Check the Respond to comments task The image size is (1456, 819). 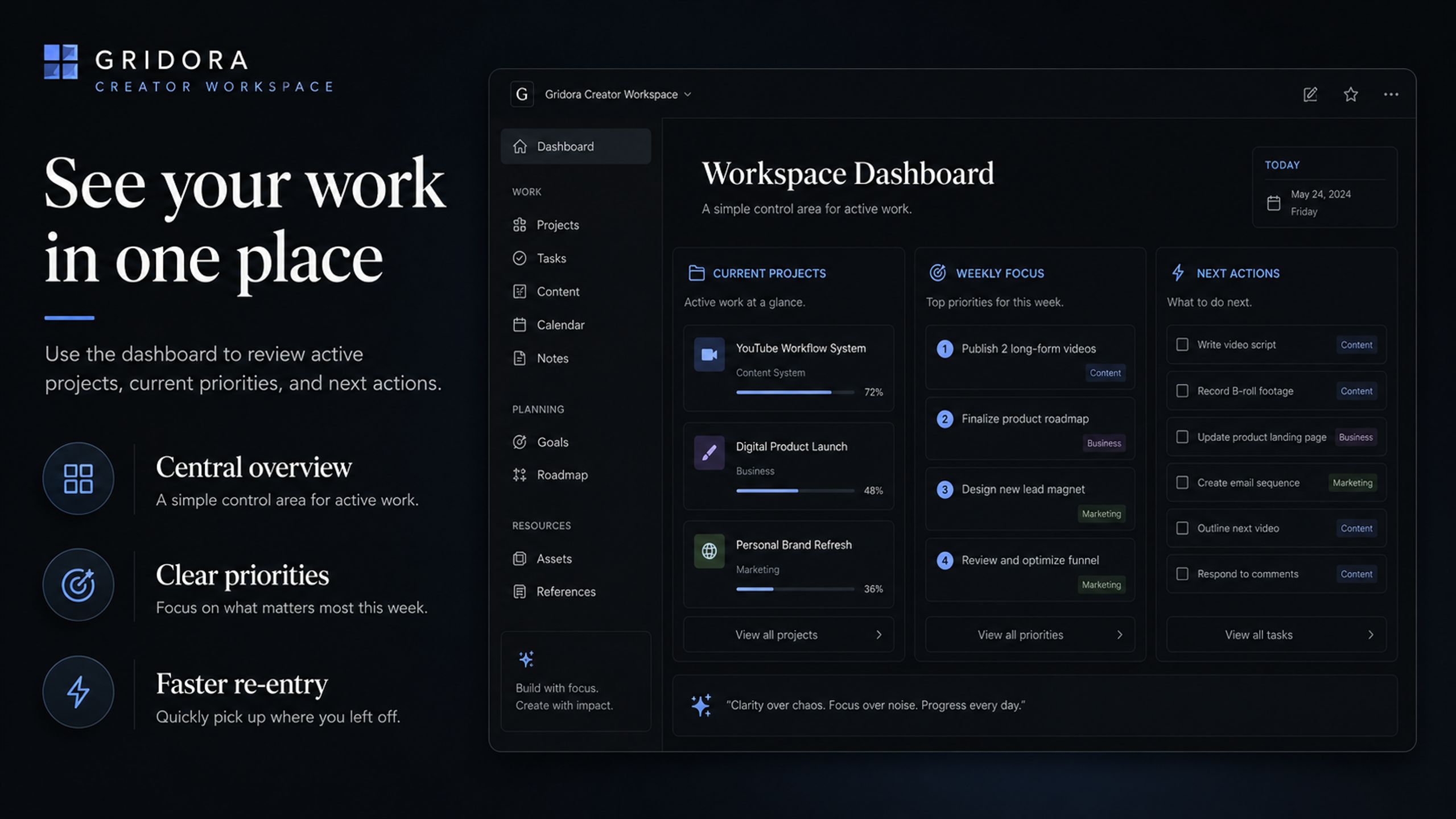tap(1182, 574)
